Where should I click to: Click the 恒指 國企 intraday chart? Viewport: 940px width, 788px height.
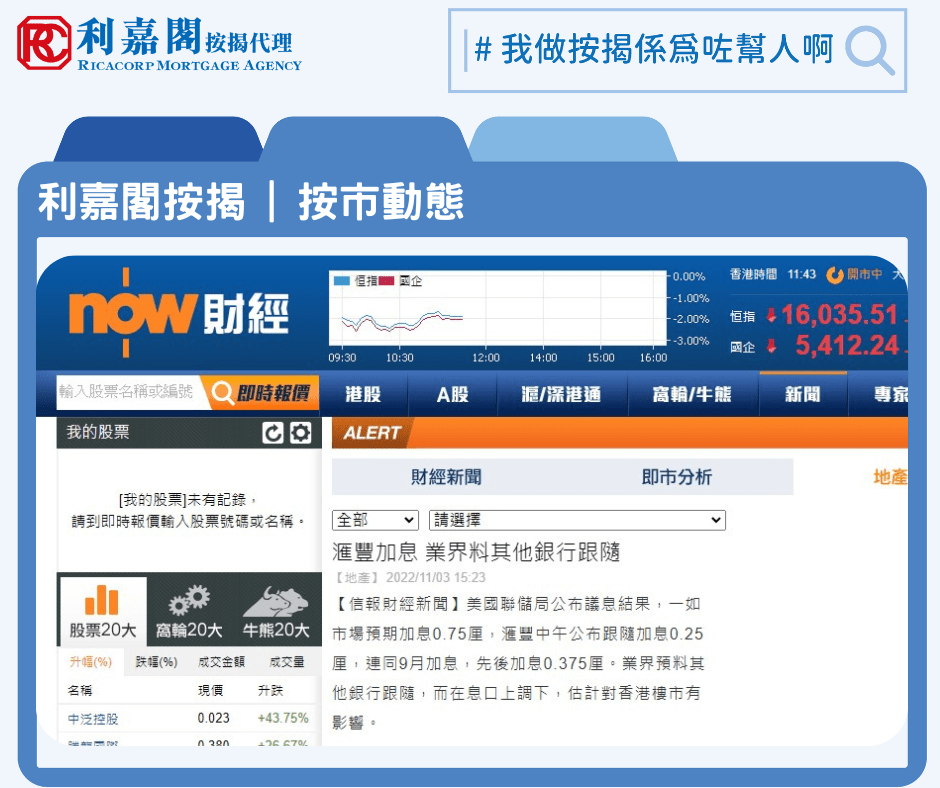pos(498,310)
